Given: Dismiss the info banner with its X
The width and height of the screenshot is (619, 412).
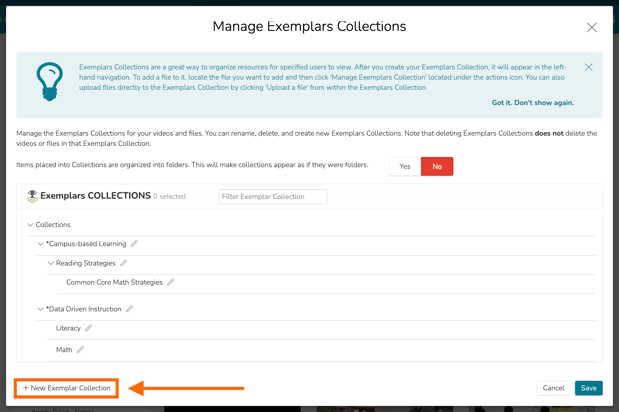Looking at the screenshot, I should 588,68.
